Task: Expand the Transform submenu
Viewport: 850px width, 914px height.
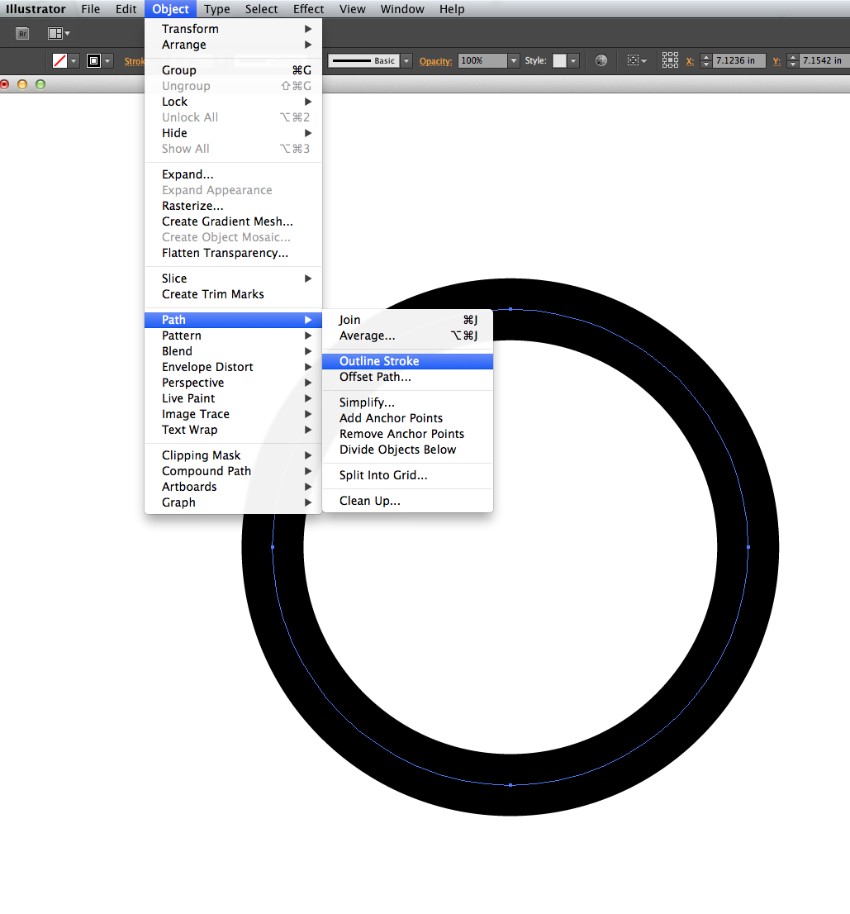Action: click(x=233, y=29)
